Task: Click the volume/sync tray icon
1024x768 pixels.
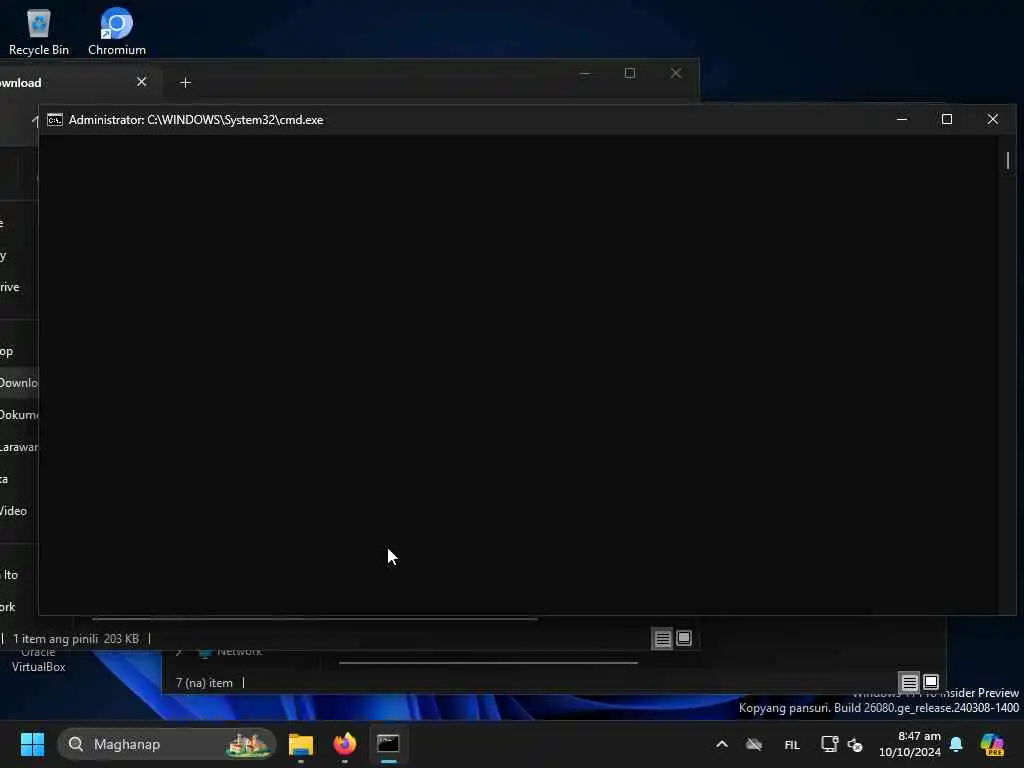Action: (855, 744)
